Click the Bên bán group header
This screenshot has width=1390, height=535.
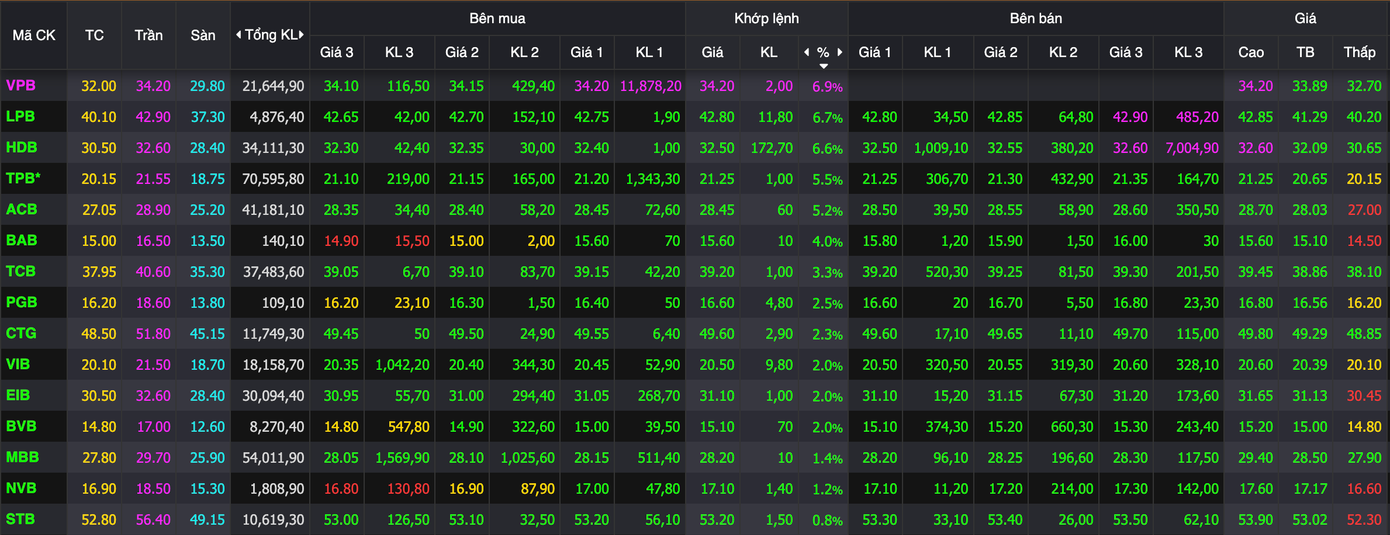1035,18
